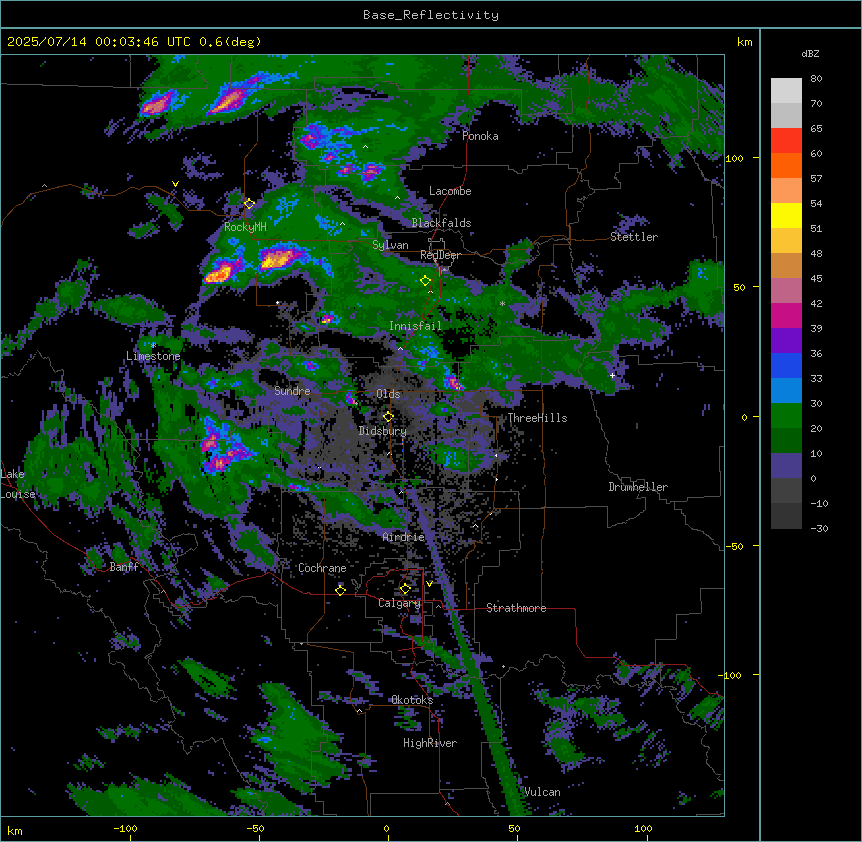Select the white plus marker north of Drumheller
This screenshot has width=862, height=842.
pyautogui.click(x=612, y=375)
